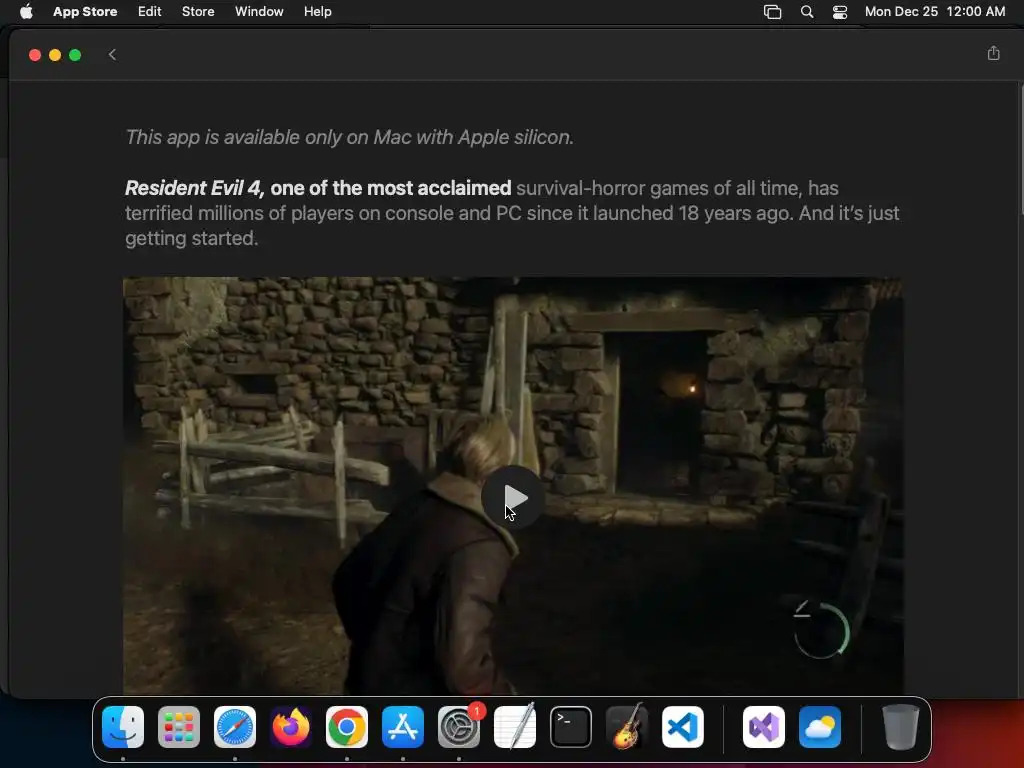Viewport: 1024px width, 768px height.
Task: Open Spotlight search in menu bar
Action: (807, 12)
